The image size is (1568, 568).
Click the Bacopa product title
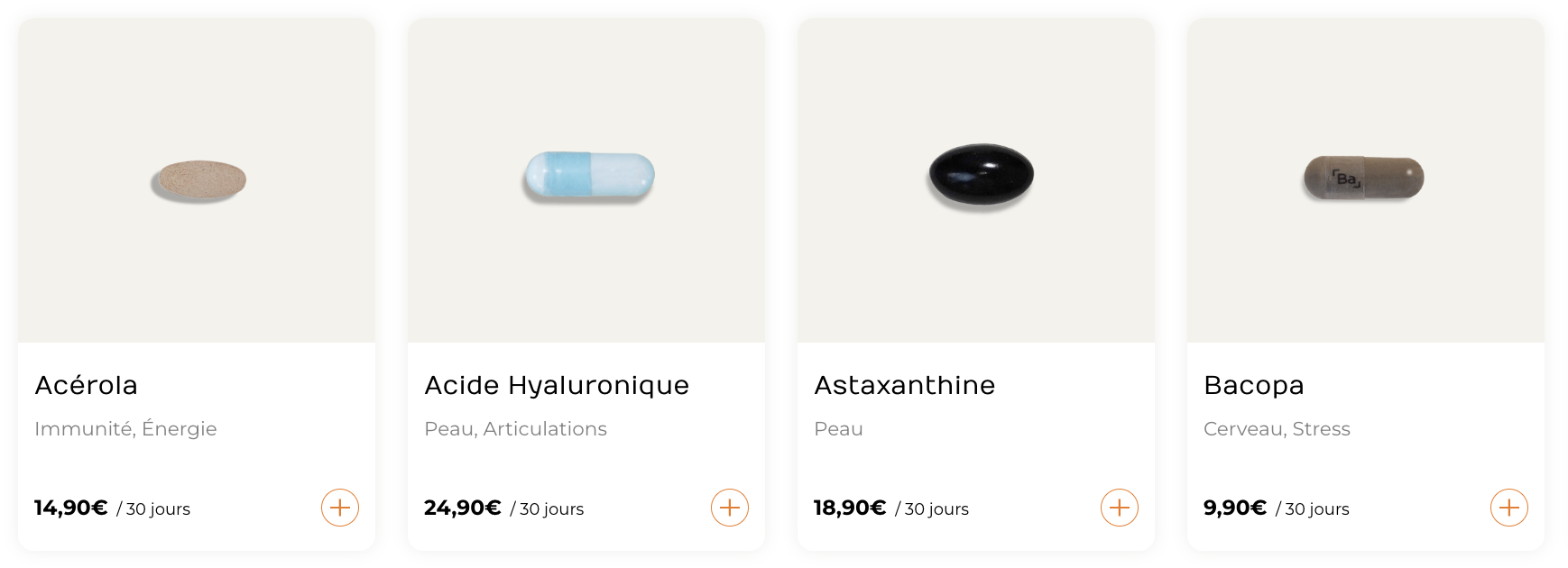tap(1254, 386)
